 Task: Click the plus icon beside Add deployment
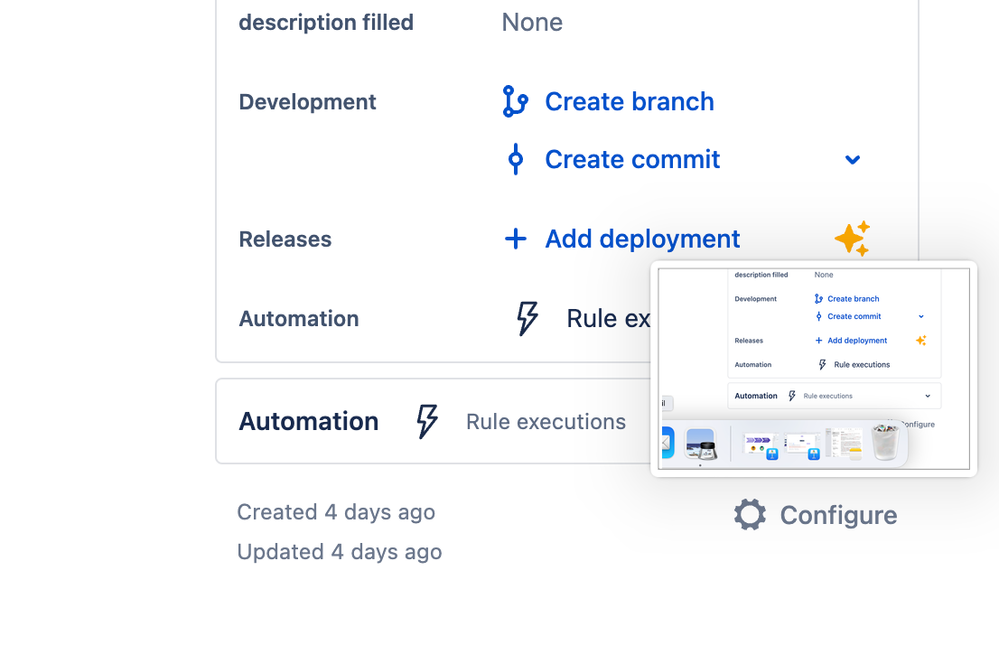point(515,239)
